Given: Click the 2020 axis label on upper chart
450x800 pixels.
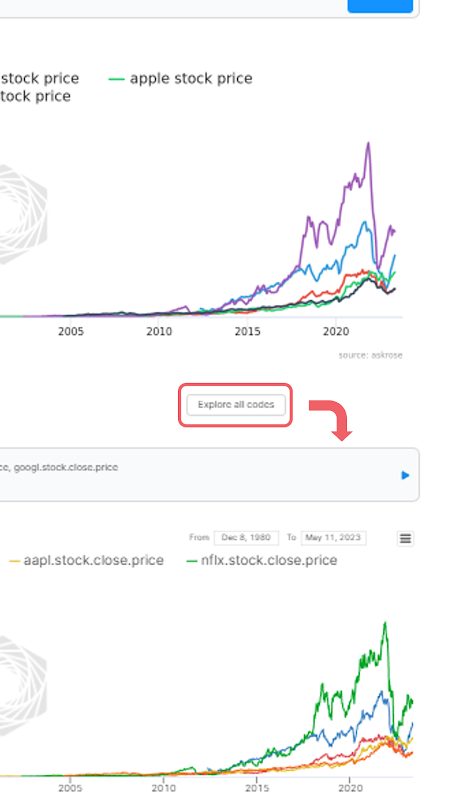Looking at the screenshot, I should coord(336,332).
